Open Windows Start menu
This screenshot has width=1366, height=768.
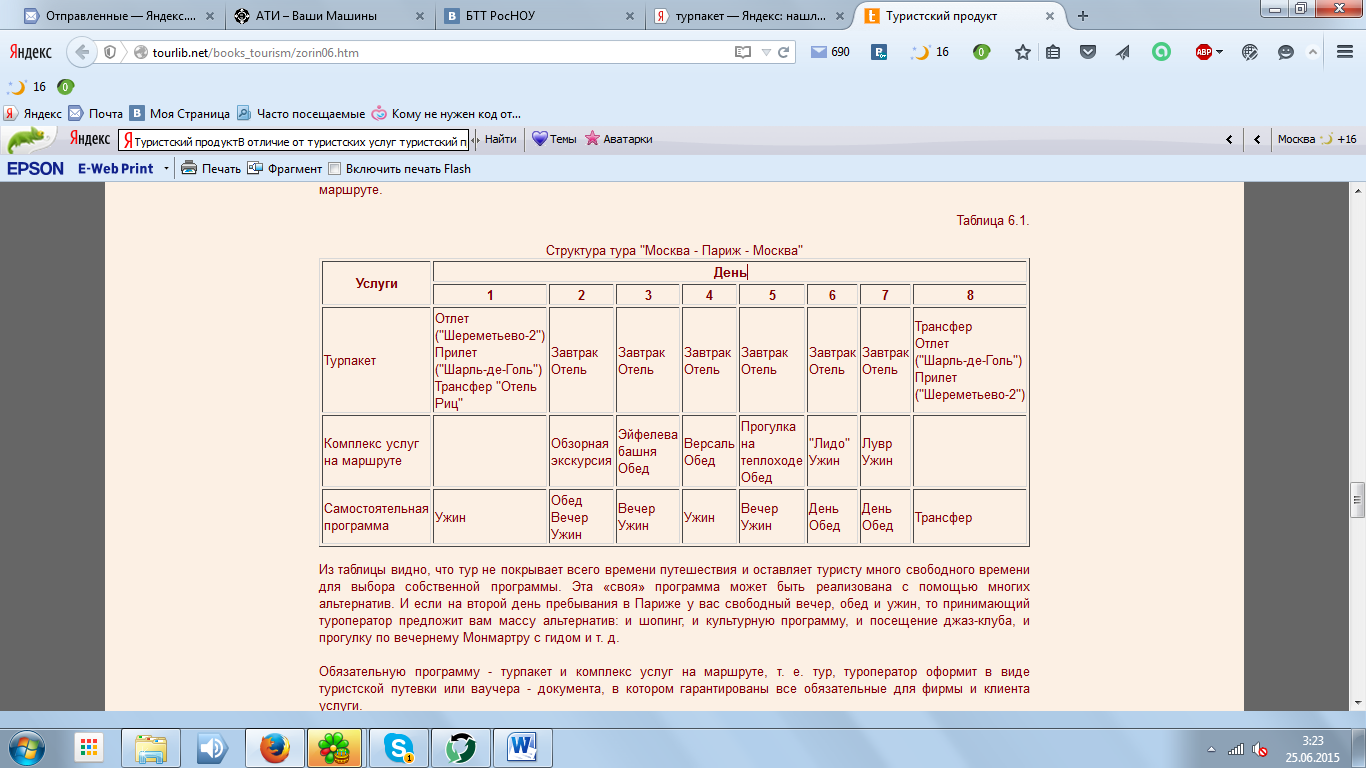coord(26,747)
